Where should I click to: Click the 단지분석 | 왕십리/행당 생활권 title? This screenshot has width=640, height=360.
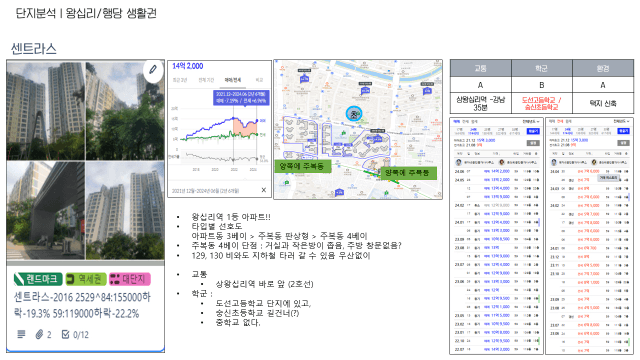coord(86,13)
